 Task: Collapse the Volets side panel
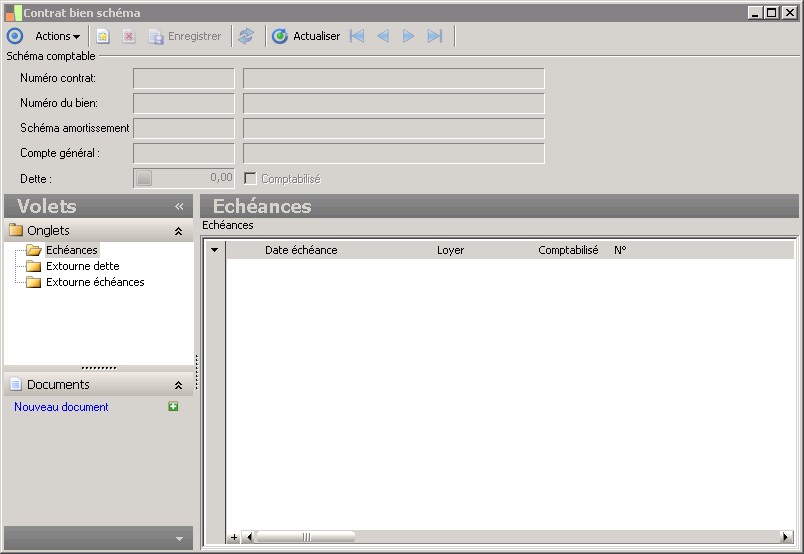179,207
